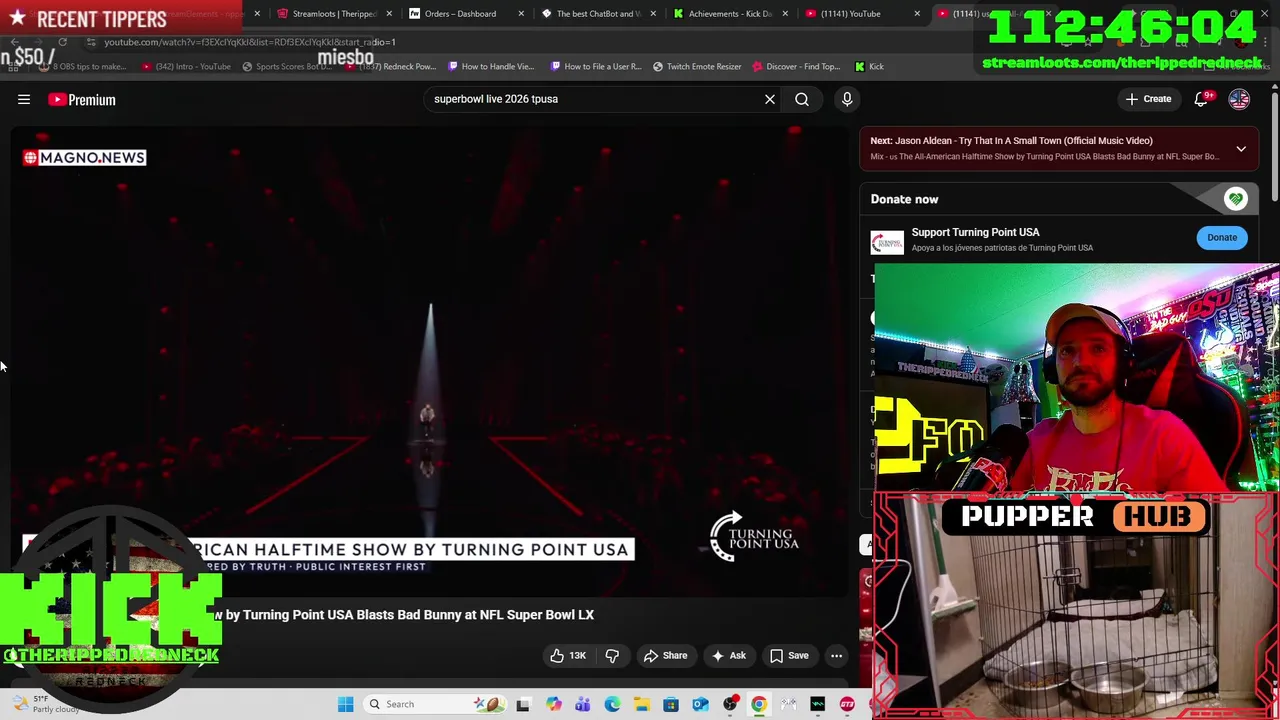This screenshot has height=720, width=1280.
Task: Close the Streamloots tab
Action: 389,14
